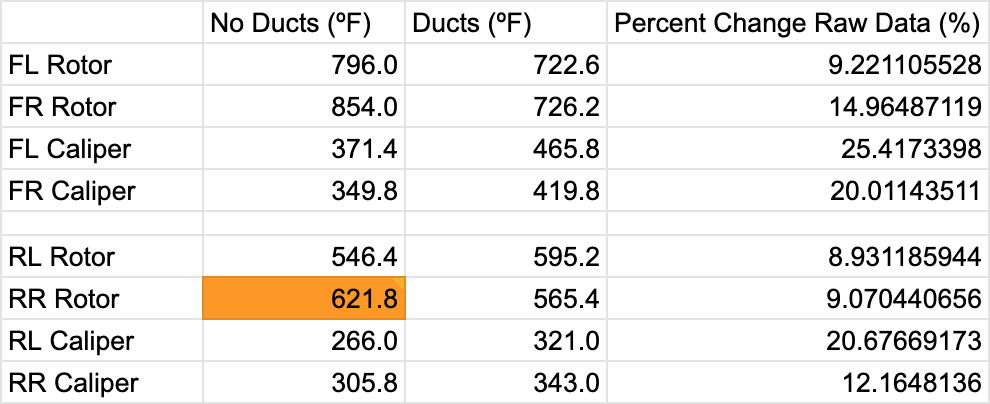Viewport: 990px width, 404px height.
Task: Select the RR Caliper label cell
Action: point(102,383)
